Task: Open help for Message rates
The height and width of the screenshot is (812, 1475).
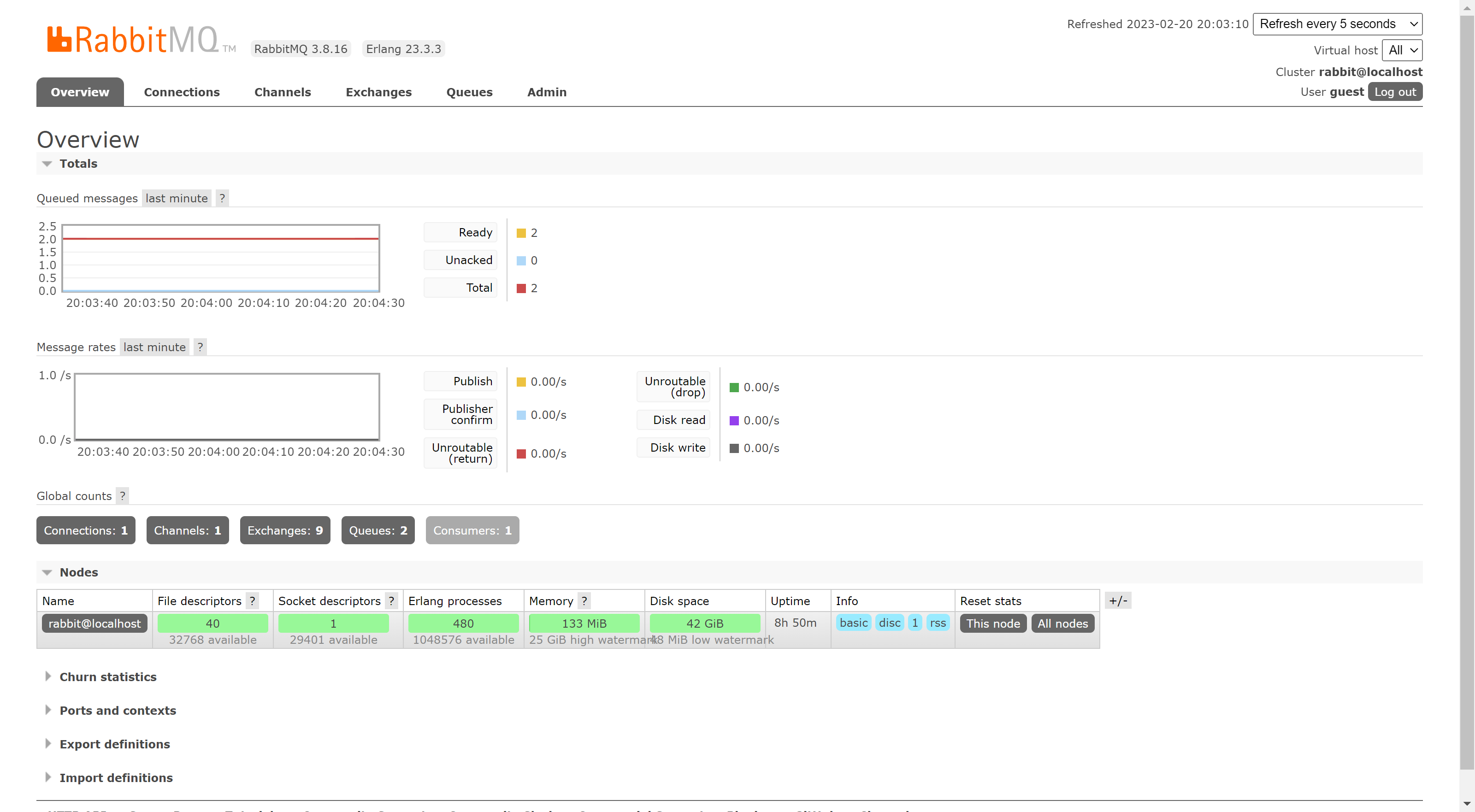Action: tap(200, 347)
